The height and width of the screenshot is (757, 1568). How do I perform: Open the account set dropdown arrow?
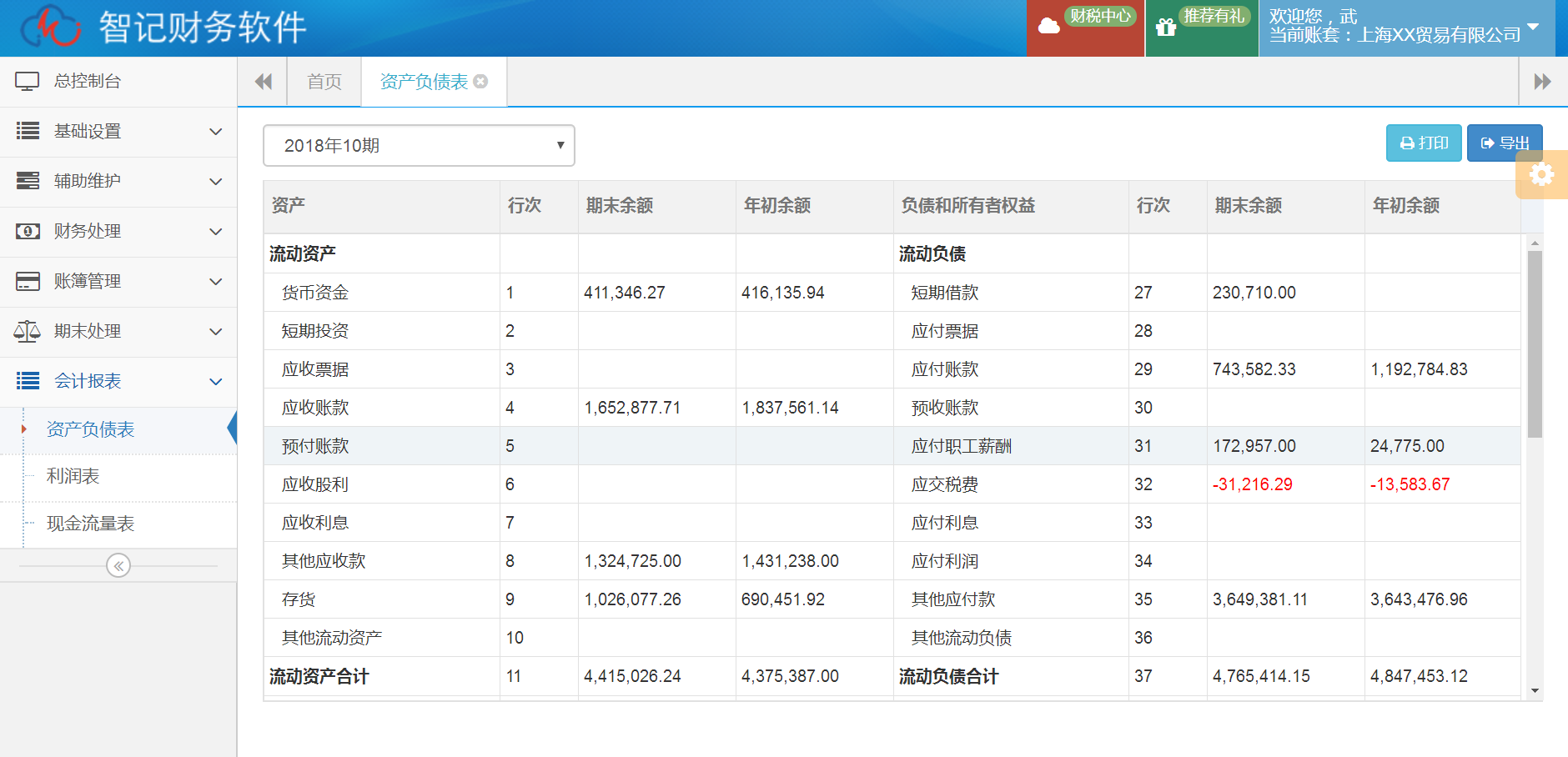1533,27
